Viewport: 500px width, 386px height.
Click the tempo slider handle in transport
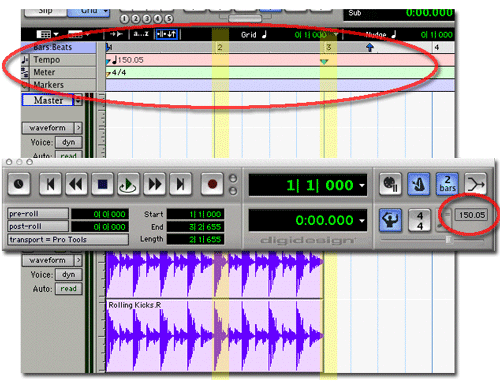click(449, 239)
